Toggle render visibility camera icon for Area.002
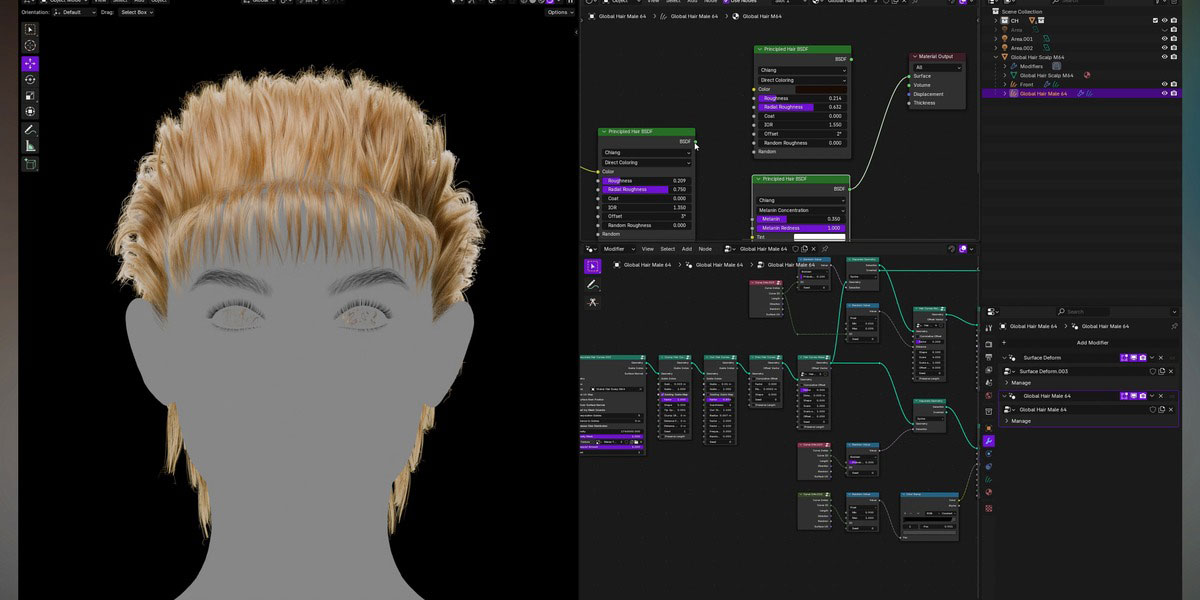 tap(1174, 48)
